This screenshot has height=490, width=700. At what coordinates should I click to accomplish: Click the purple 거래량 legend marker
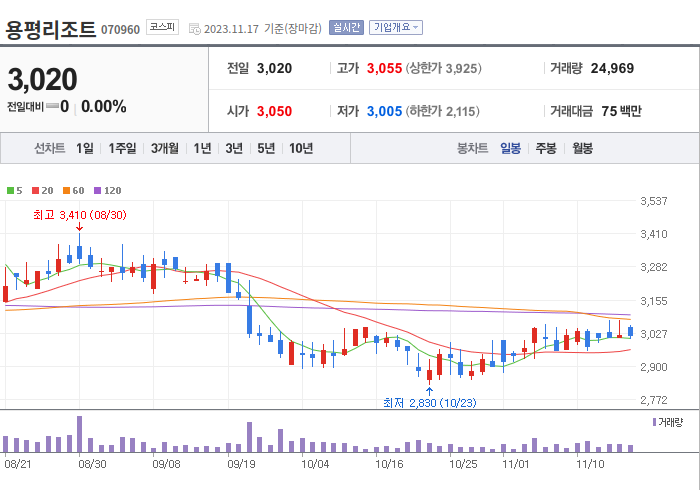tap(654, 422)
